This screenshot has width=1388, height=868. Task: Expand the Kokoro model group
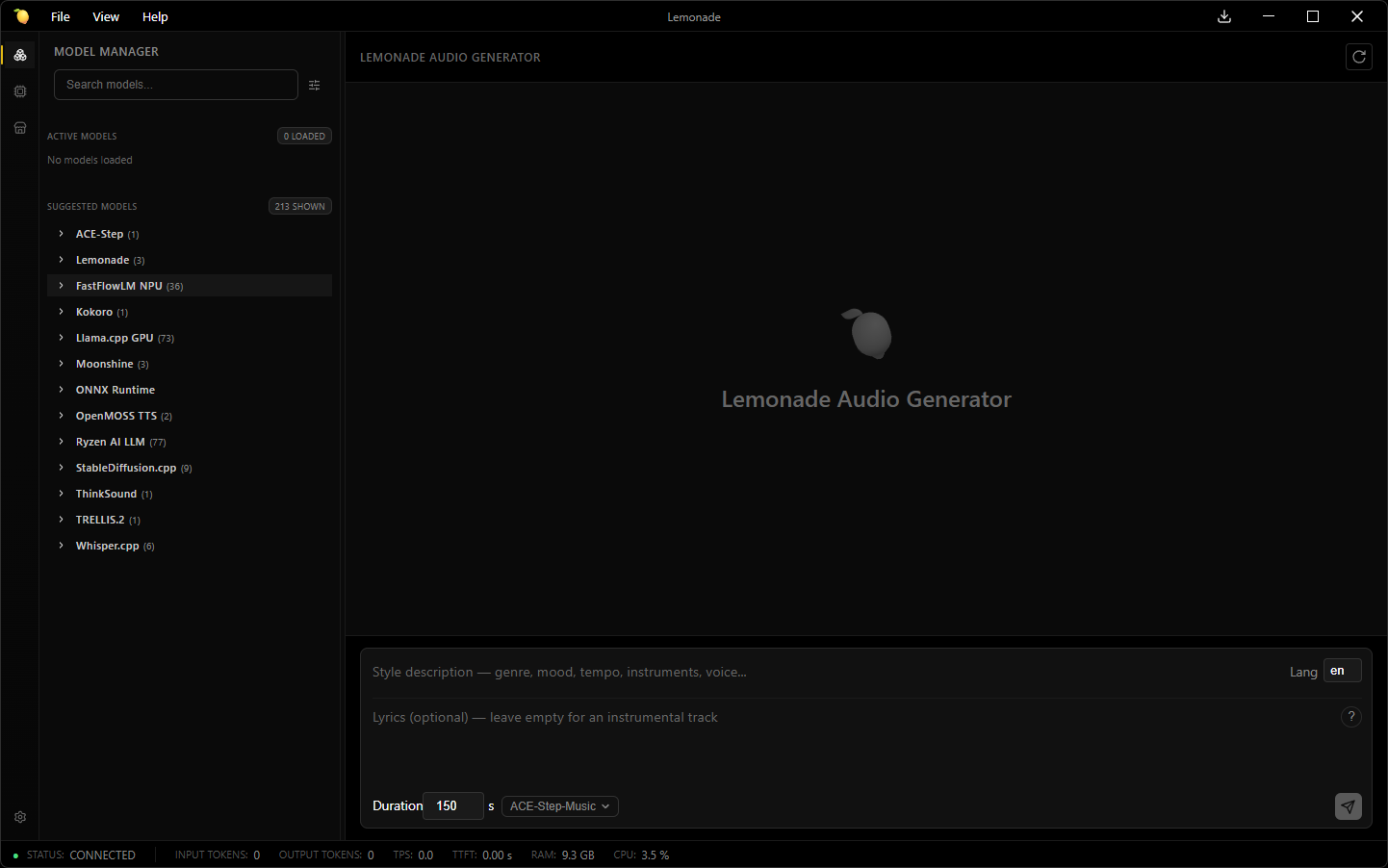pyautogui.click(x=190, y=312)
